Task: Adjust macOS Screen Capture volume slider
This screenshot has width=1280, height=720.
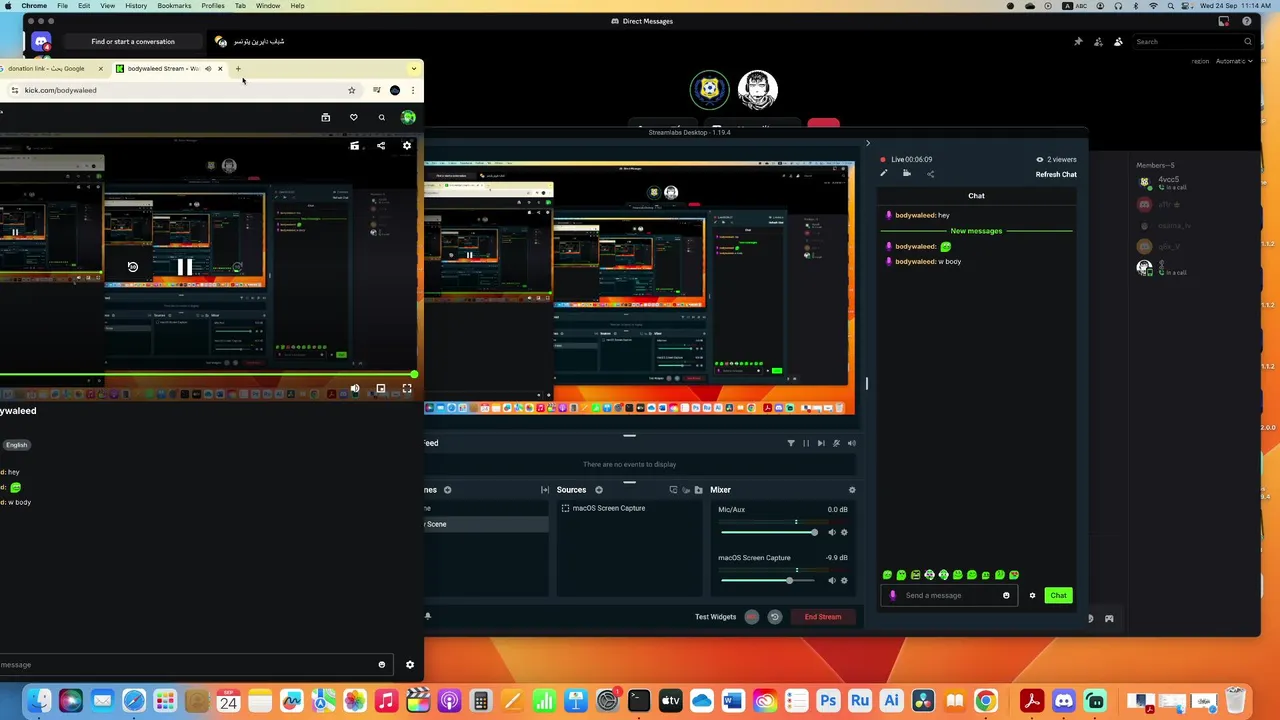Action: coord(768,580)
